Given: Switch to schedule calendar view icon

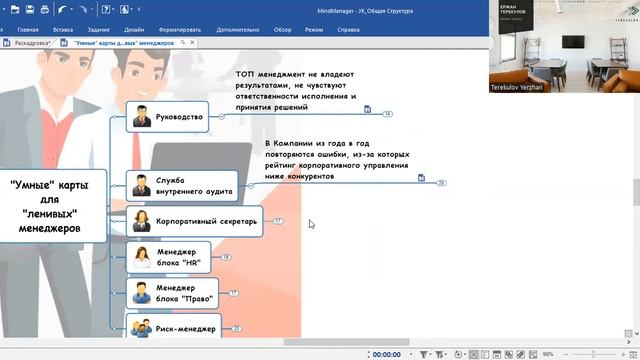Looking at the screenshot, I should [497, 355].
